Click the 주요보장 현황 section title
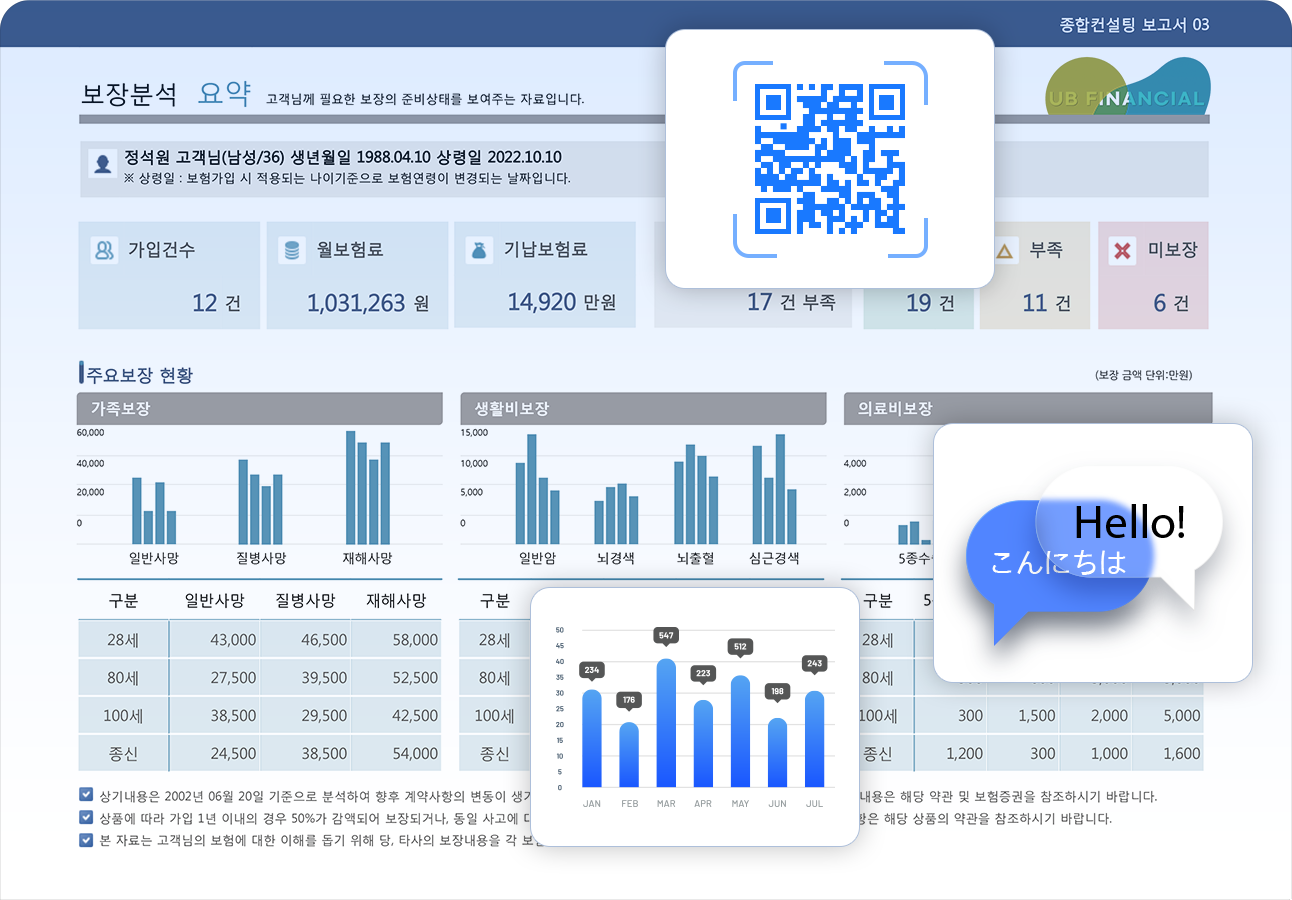Image resolution: width=1292 pixels, height=900 pixels. (x=140, y=376)
